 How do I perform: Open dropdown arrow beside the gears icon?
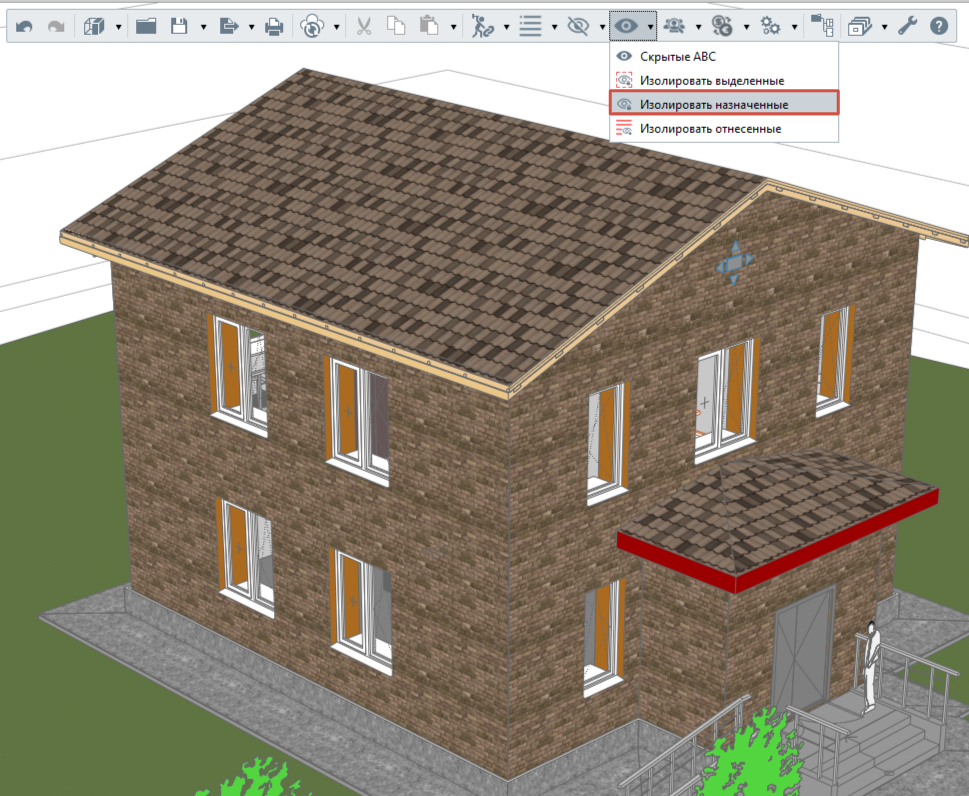point(794,27)
